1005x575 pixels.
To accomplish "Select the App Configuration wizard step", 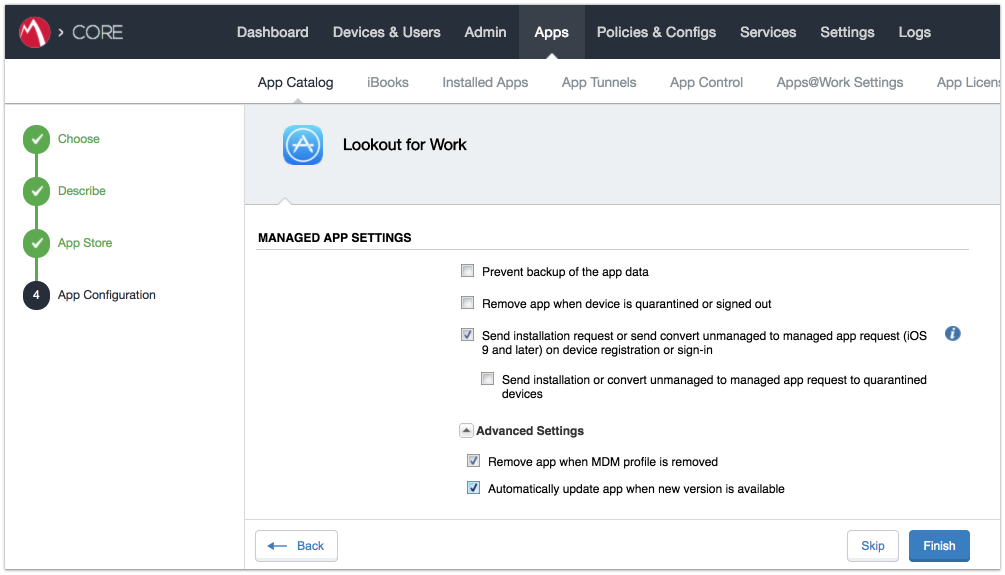I will pyautogui.click(x=106, y=295).
